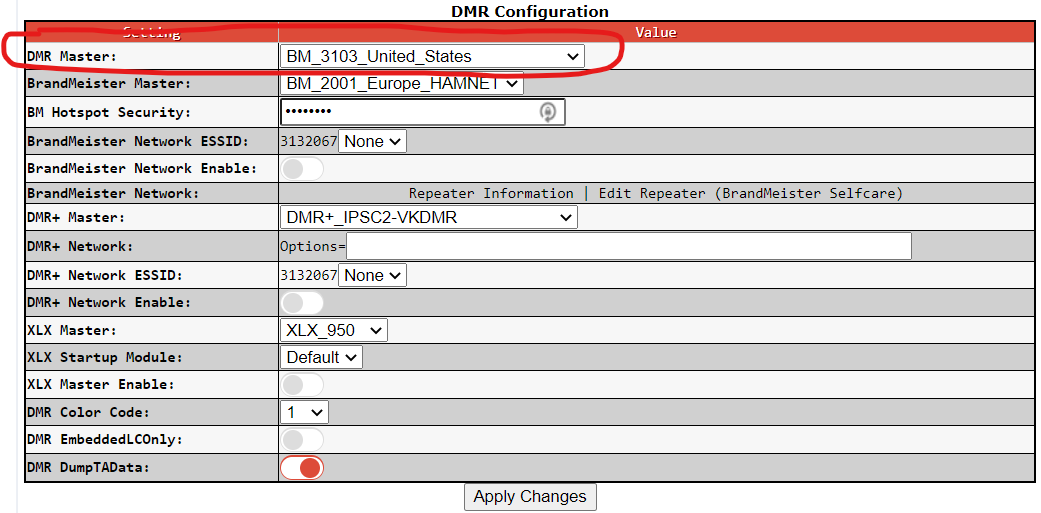Open the XLX Master dropdown
This screenshot has width=1041, height=513.
point(334,330)
